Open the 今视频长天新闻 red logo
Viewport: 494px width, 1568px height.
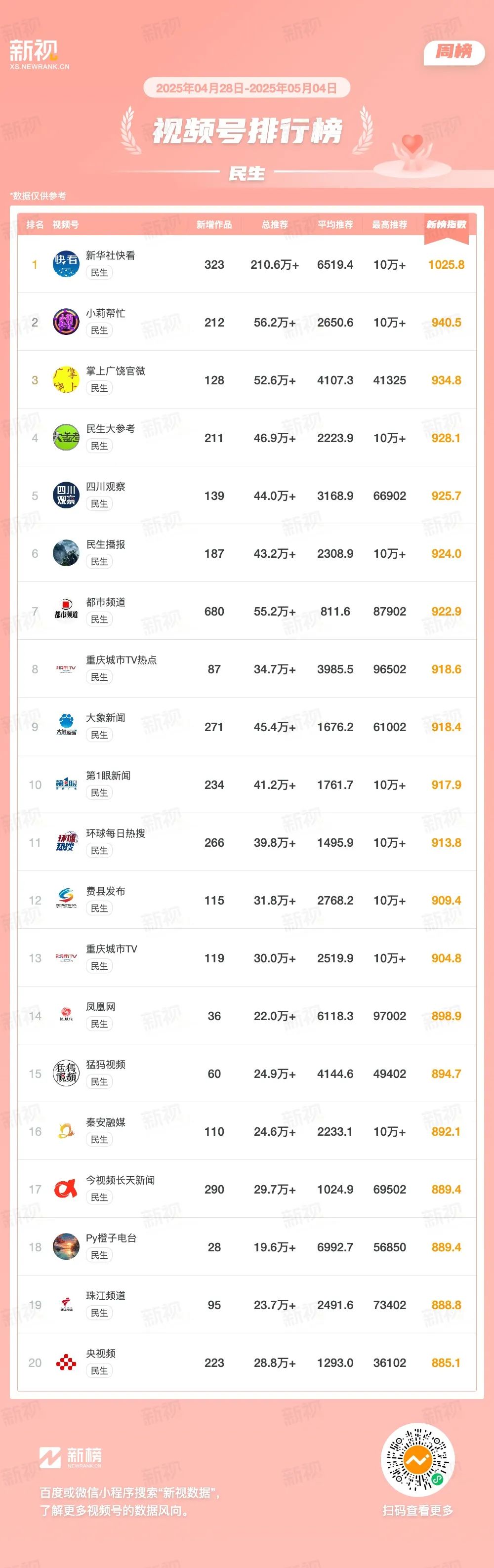coord(66,1190)
